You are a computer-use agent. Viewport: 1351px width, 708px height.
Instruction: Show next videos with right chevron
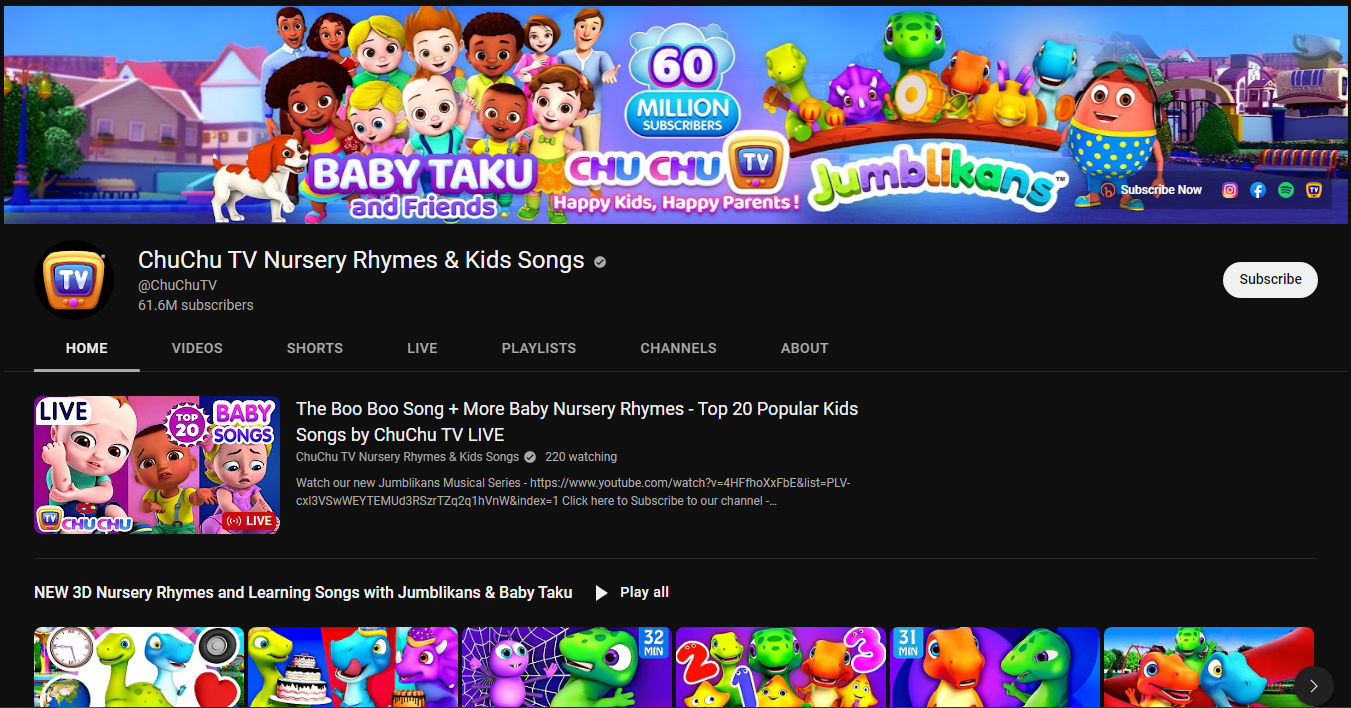click(1314, 686)
